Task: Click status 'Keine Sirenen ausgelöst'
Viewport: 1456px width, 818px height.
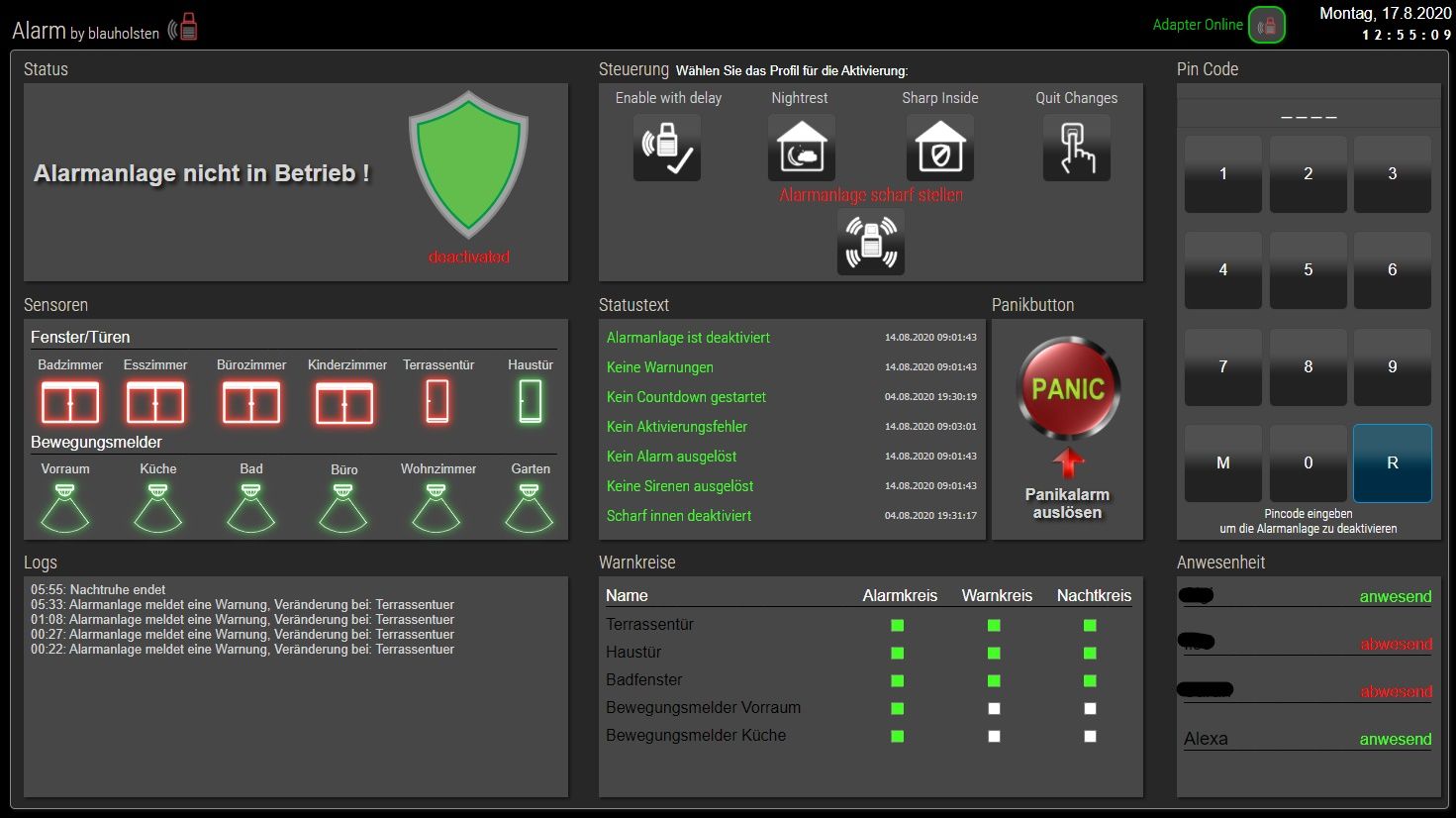Action: pyautogui.click(x=680, y=486)
